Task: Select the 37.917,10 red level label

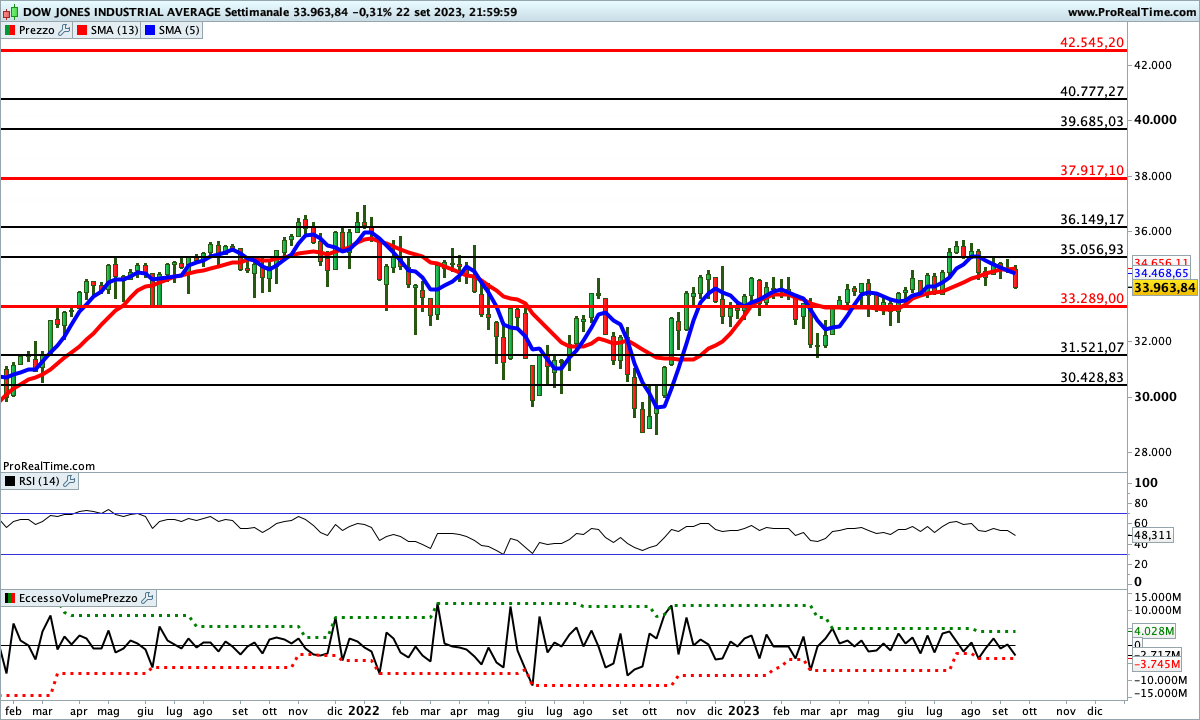Action: click(x=1092, y=170)
